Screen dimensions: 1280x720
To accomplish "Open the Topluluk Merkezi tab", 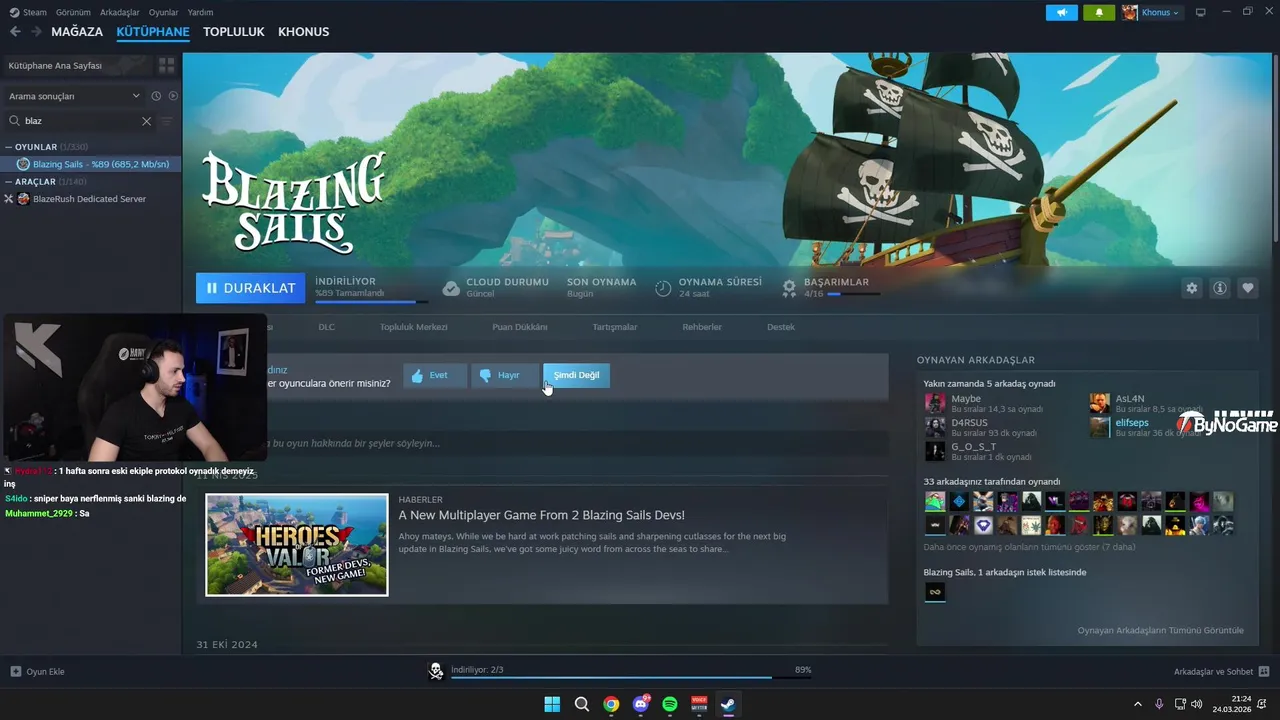I will tap(413, 327).
